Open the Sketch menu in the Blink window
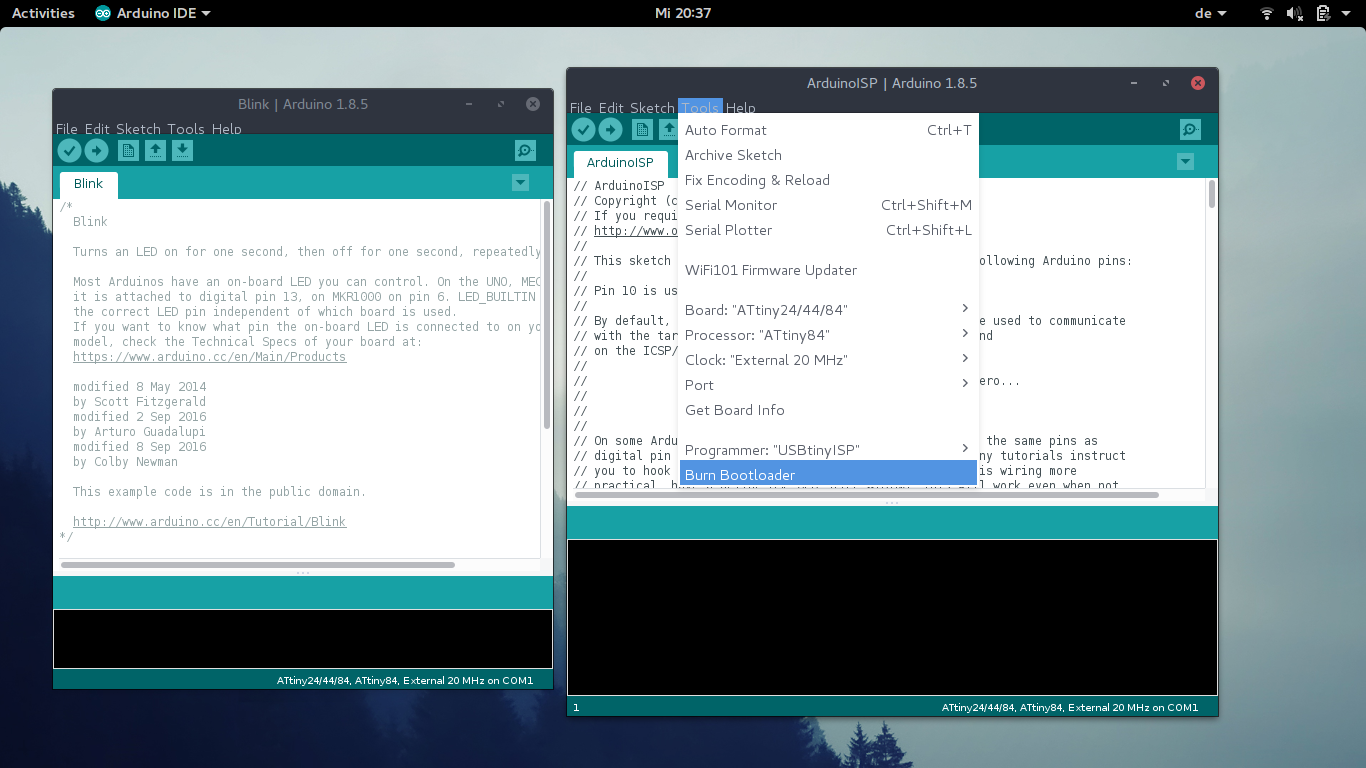This screenshot has height=768, width=1366. coord(138,129)
